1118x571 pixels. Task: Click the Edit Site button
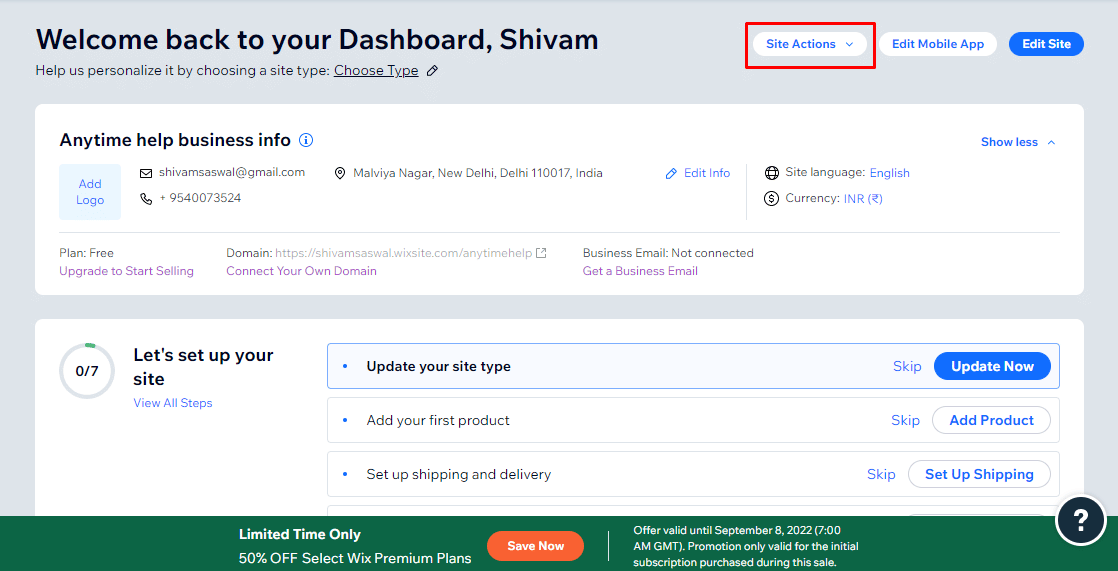(1046, 44)
